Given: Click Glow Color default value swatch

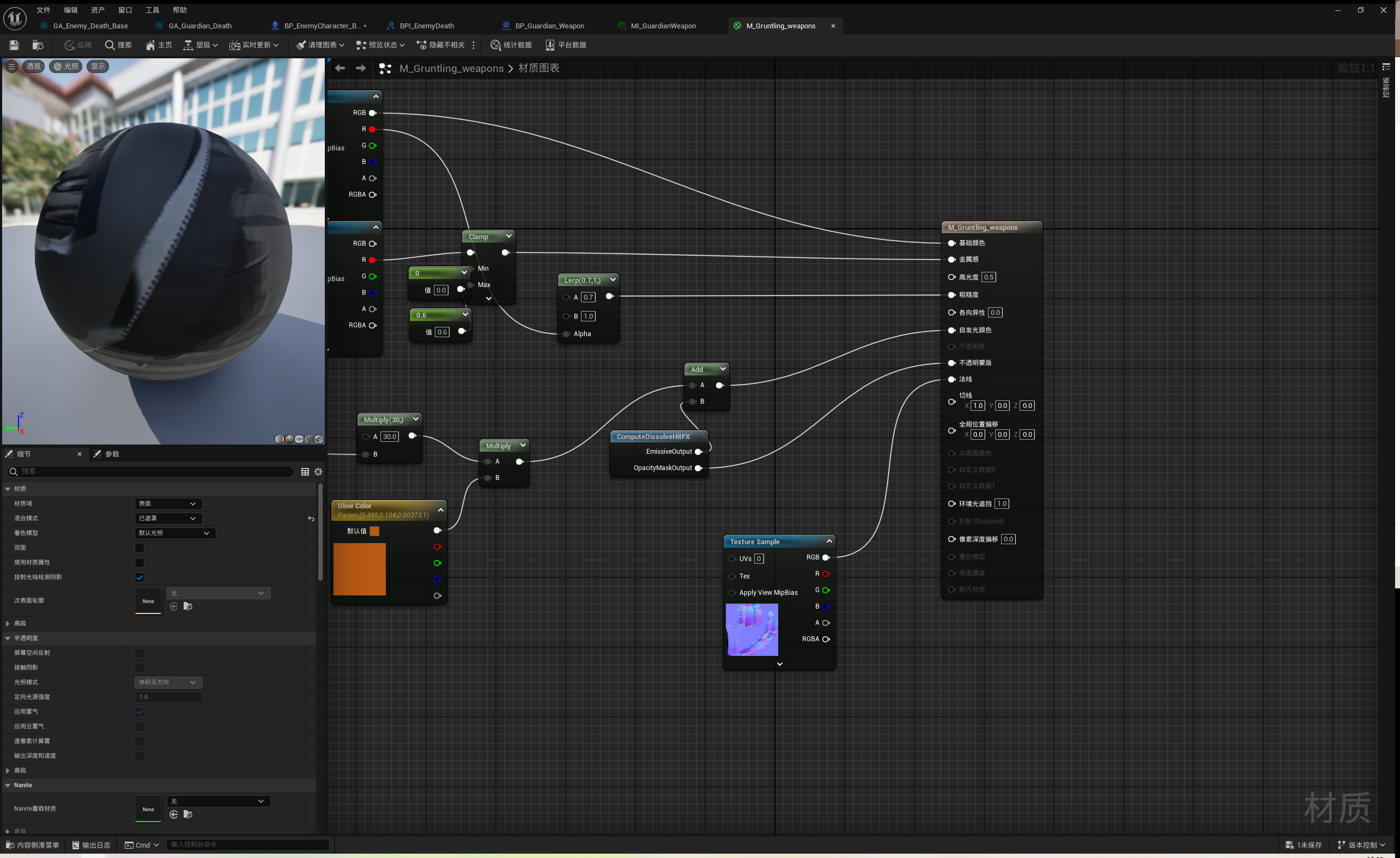Looking at the screenshot, I should pyautogui.click(x=374, y=531).
